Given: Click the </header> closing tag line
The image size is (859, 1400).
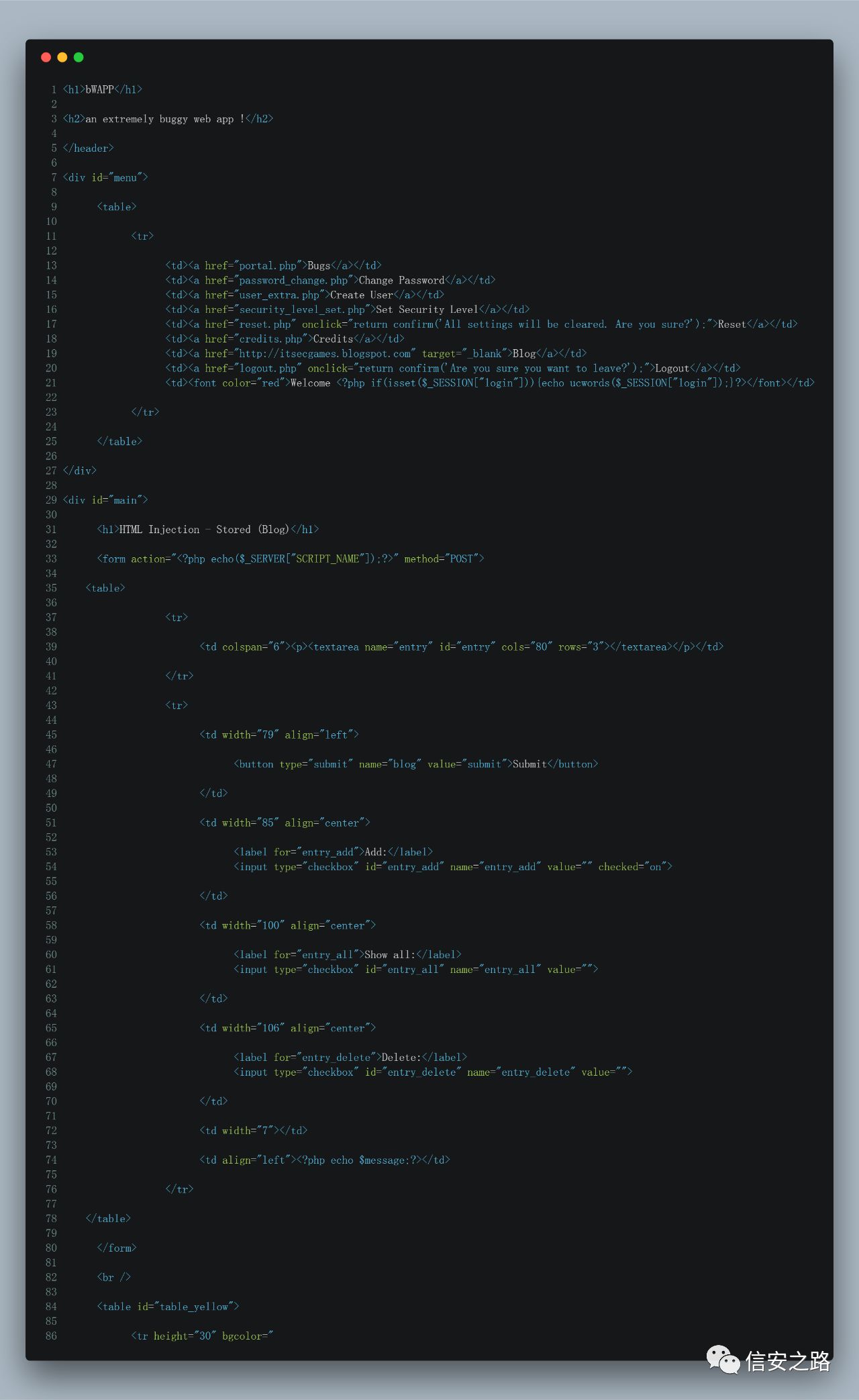Looking at the screenshot, I should click(x=89, y=148).
